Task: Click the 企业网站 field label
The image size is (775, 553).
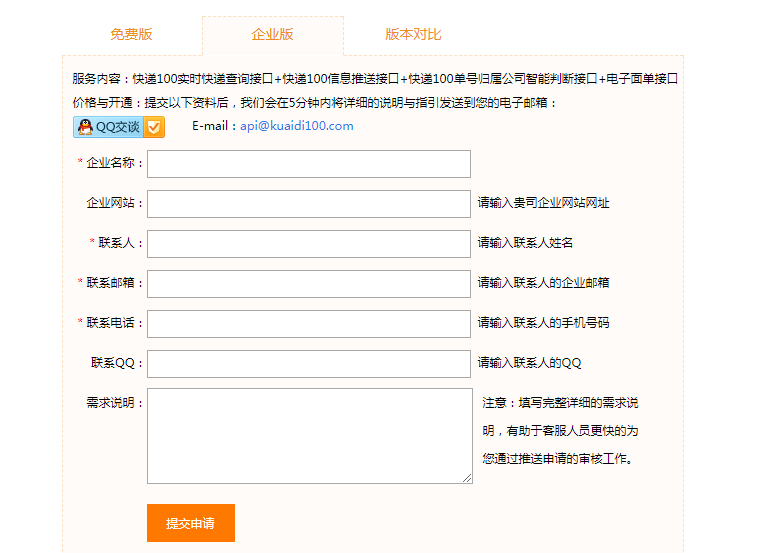Action: 115,203
